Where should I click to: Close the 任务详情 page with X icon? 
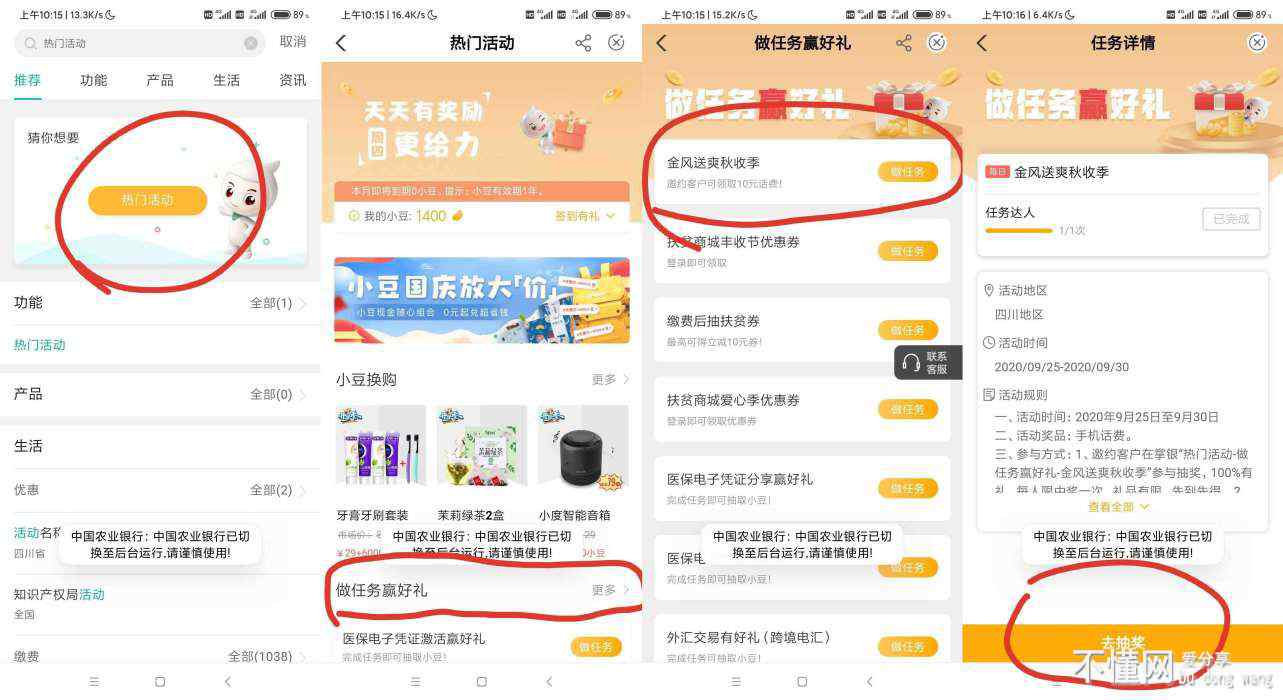(x=1257, y=43)
